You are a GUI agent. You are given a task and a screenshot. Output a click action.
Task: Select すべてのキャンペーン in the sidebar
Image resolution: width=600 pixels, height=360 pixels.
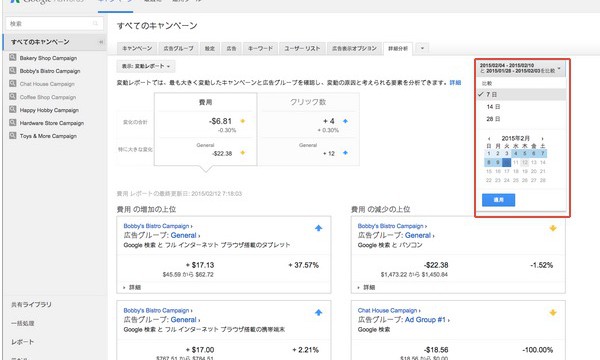click(x=40, y=42)
